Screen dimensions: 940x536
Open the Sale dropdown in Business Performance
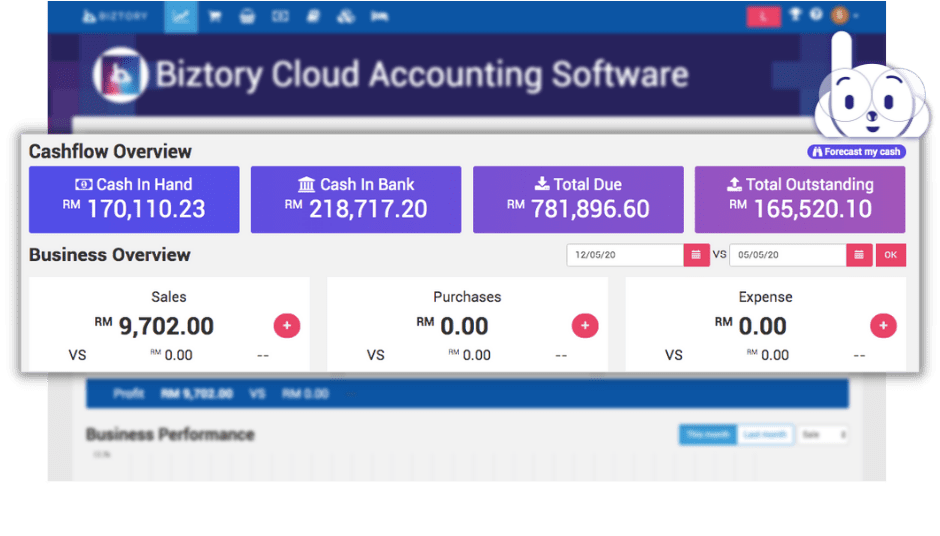click(823, 435)
